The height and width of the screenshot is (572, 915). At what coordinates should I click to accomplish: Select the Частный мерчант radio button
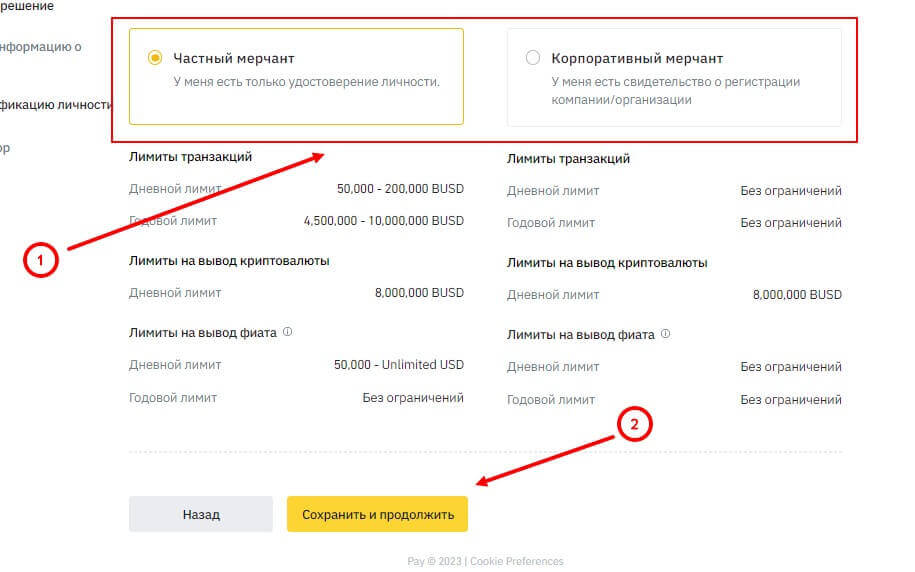click(155, 58)
